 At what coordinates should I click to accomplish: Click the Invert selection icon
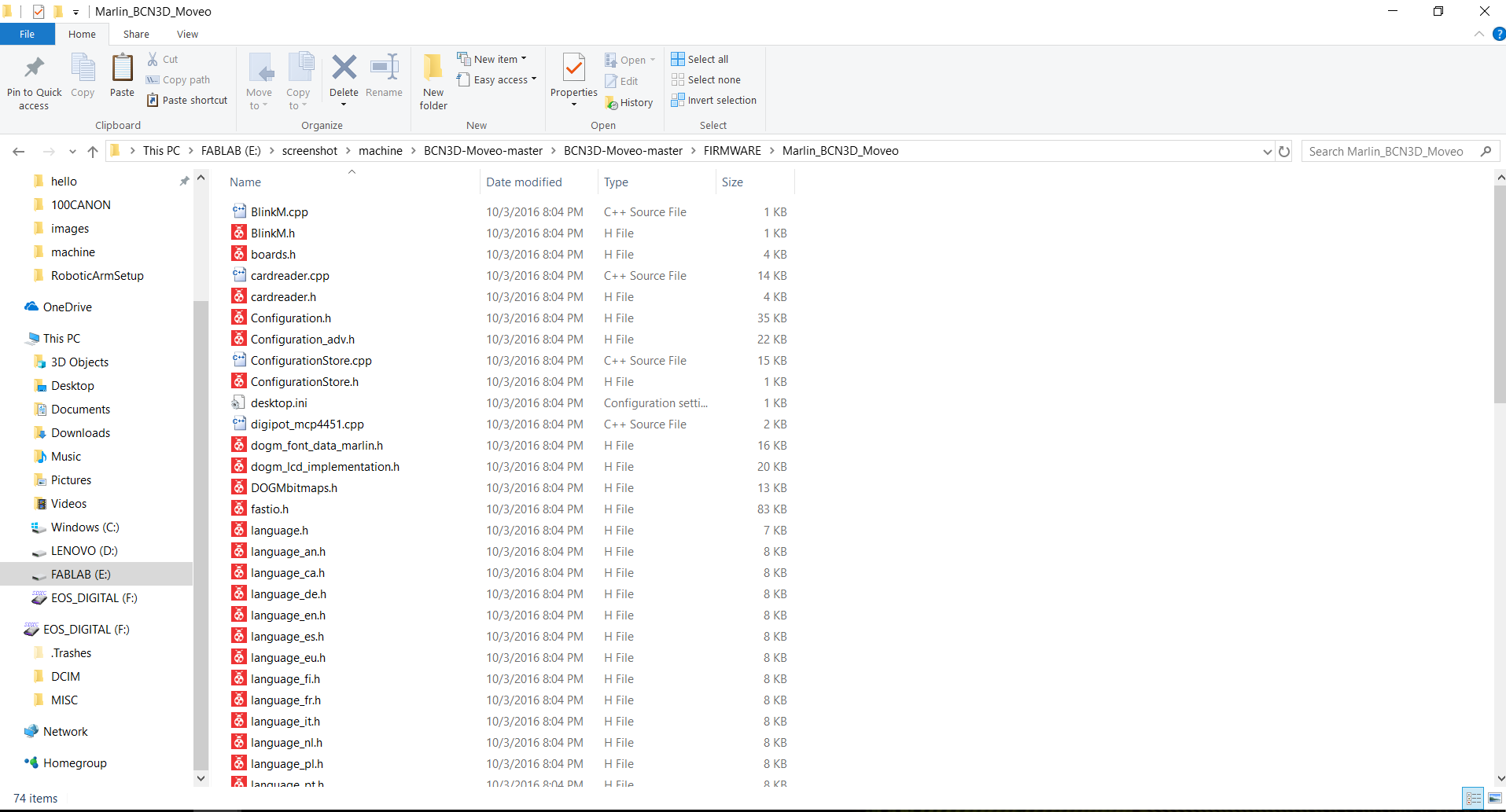click(x=678, y=100)
